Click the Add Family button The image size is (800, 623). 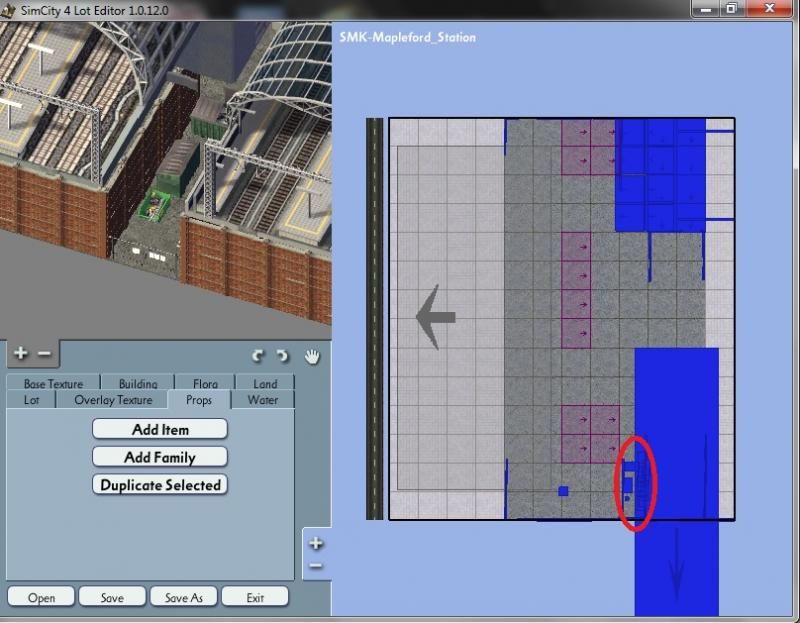(x=160, y=457)
